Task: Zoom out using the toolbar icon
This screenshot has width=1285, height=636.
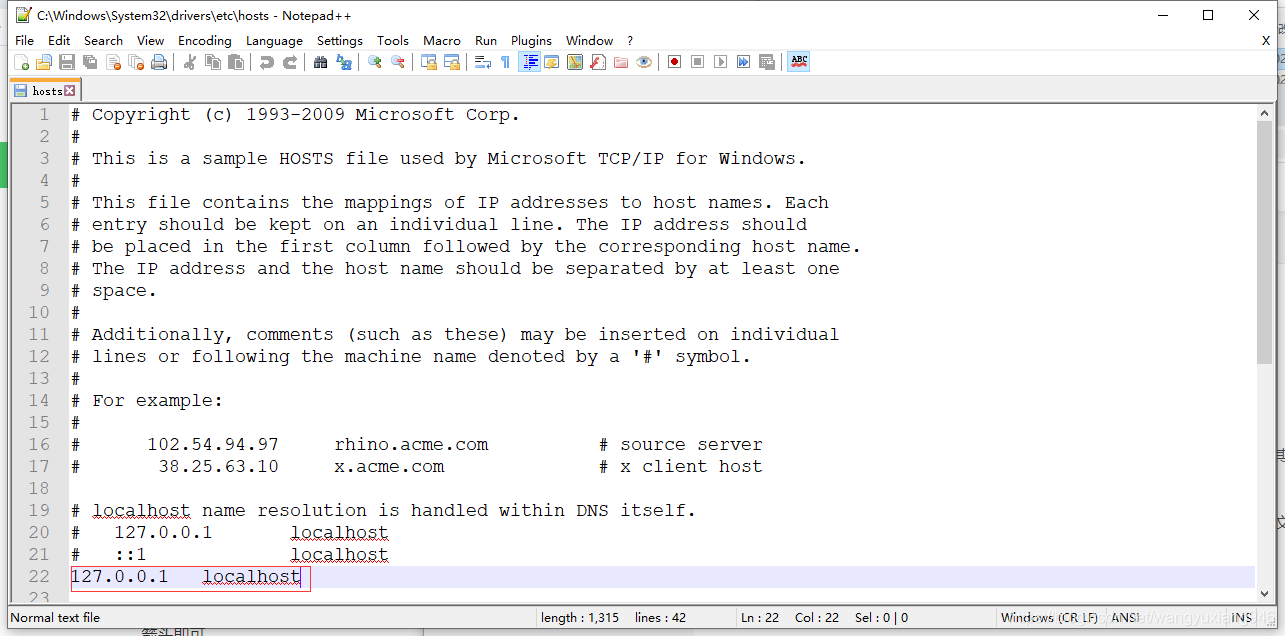Action: click(398, 62)
